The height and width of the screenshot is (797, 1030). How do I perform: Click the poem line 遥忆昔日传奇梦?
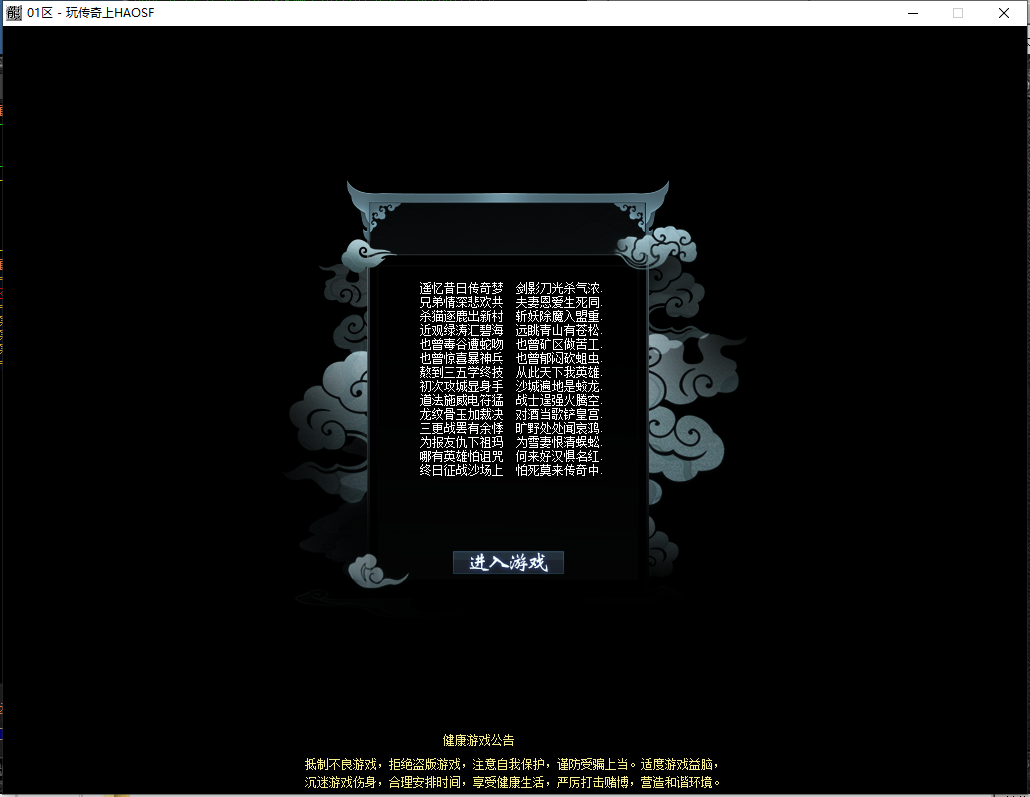click(461, 288)
